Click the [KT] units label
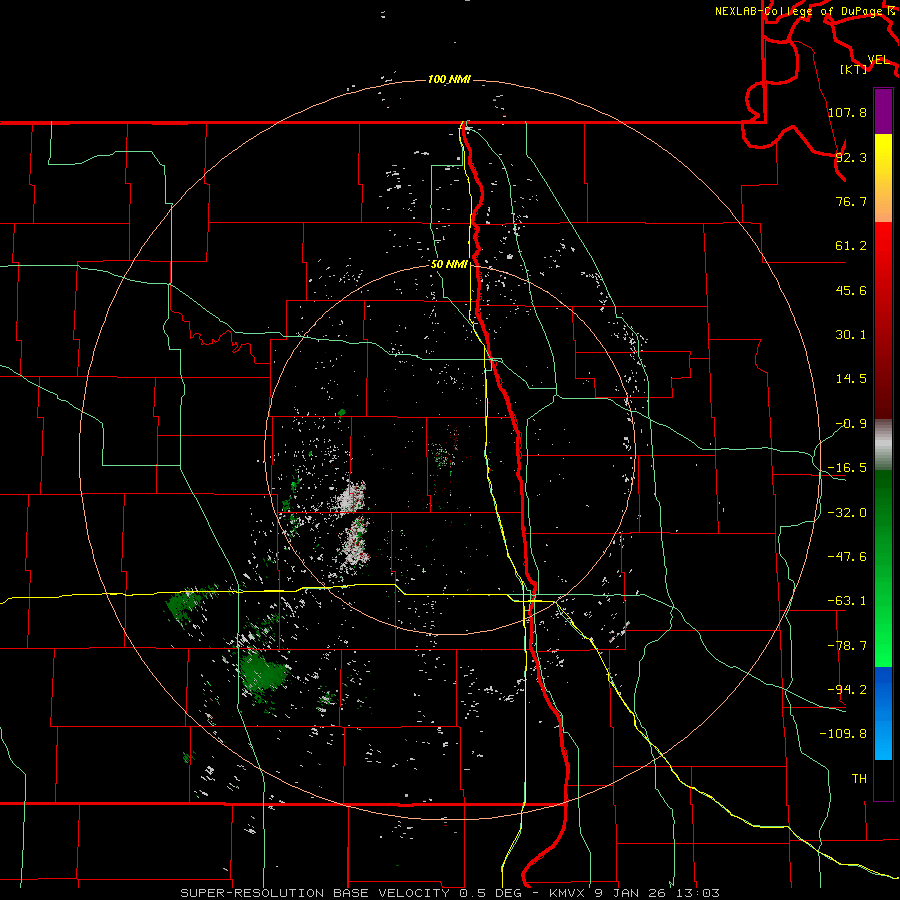900x900 pixels. 854,69
